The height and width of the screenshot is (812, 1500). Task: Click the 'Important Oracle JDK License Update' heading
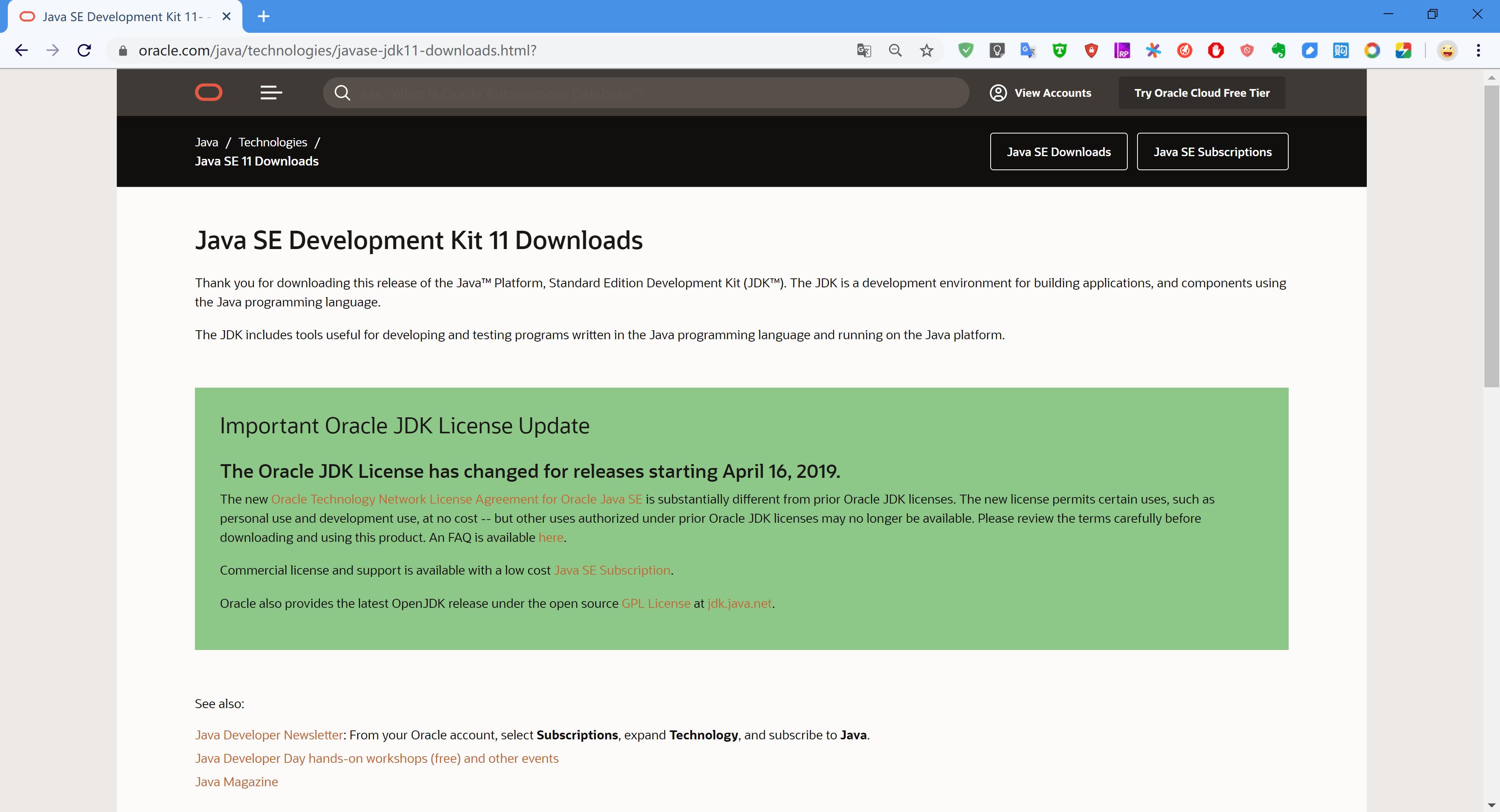click(x=405, y=426)
